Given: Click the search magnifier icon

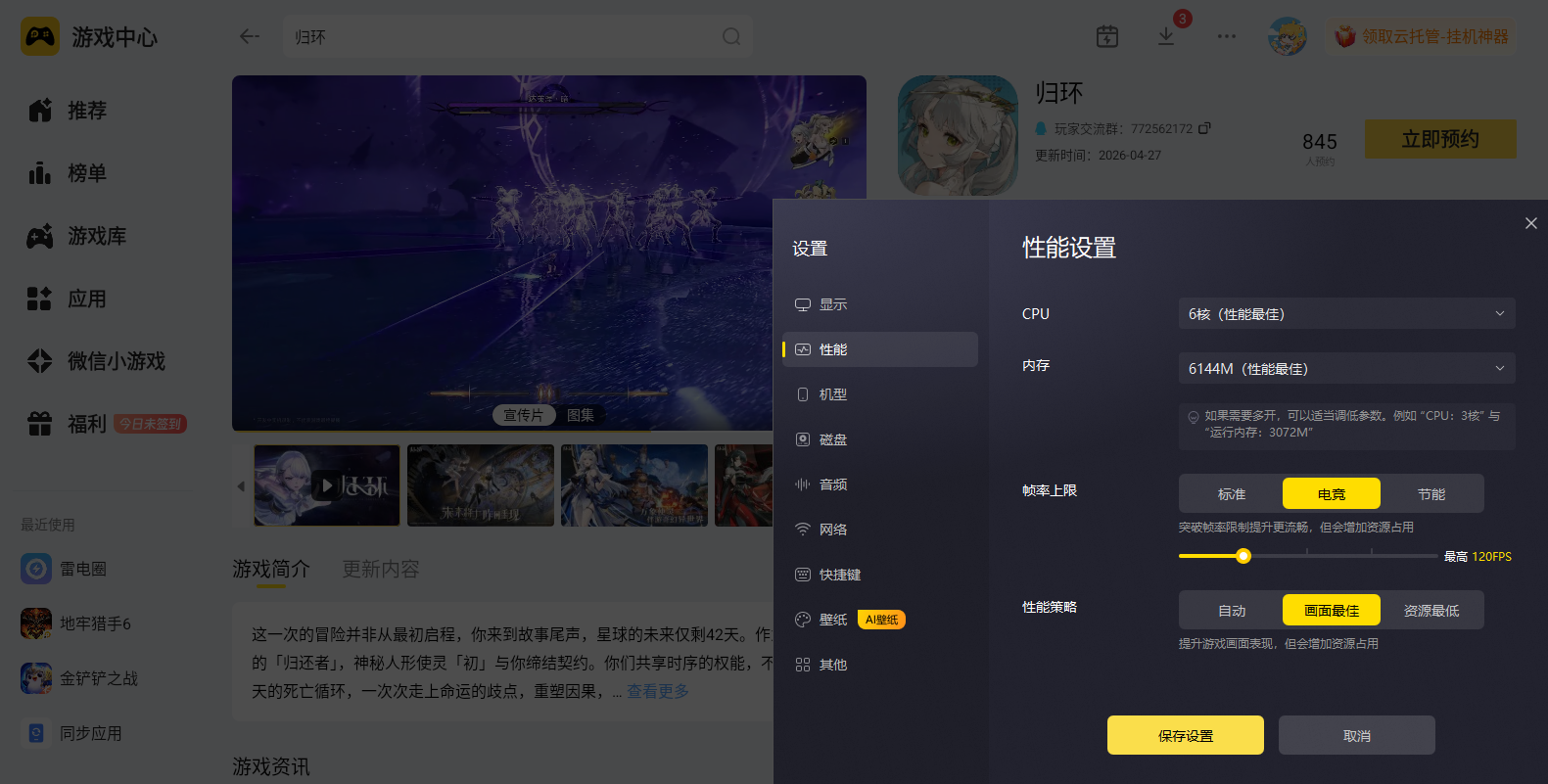Looking at the screenshot, I should coord(731,36).
